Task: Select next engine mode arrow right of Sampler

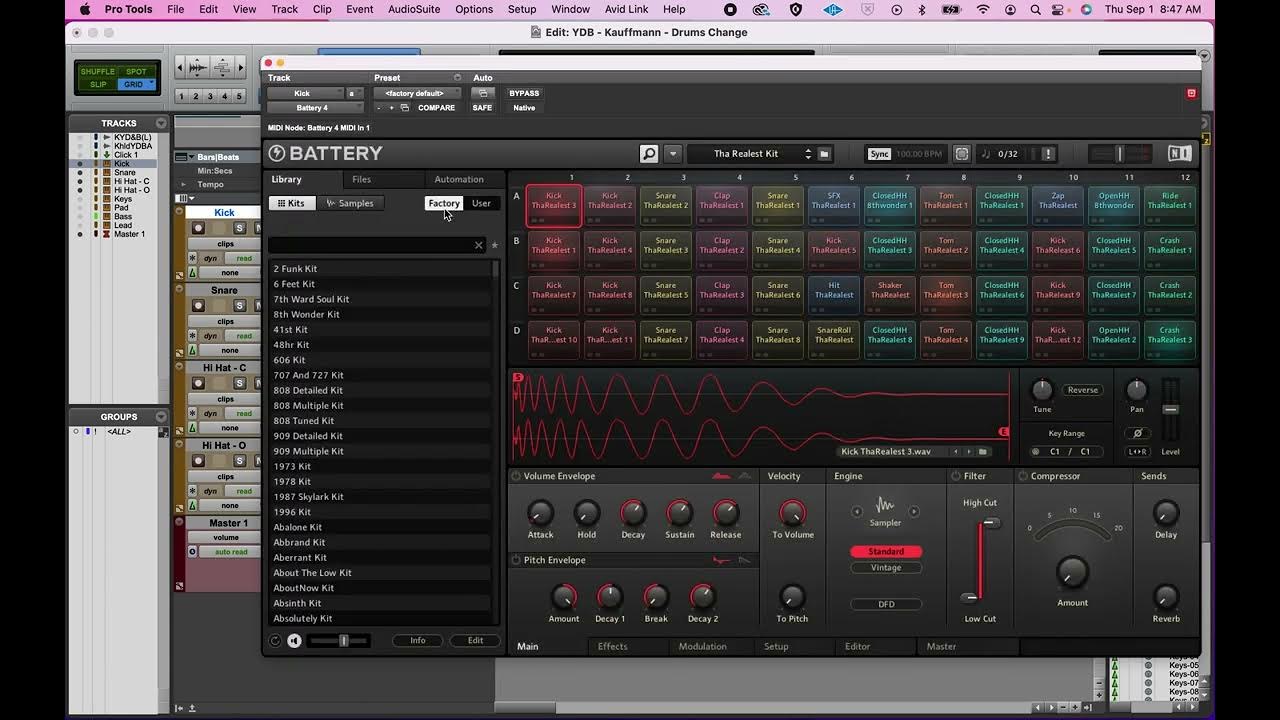Action: (x=913, y=511)
